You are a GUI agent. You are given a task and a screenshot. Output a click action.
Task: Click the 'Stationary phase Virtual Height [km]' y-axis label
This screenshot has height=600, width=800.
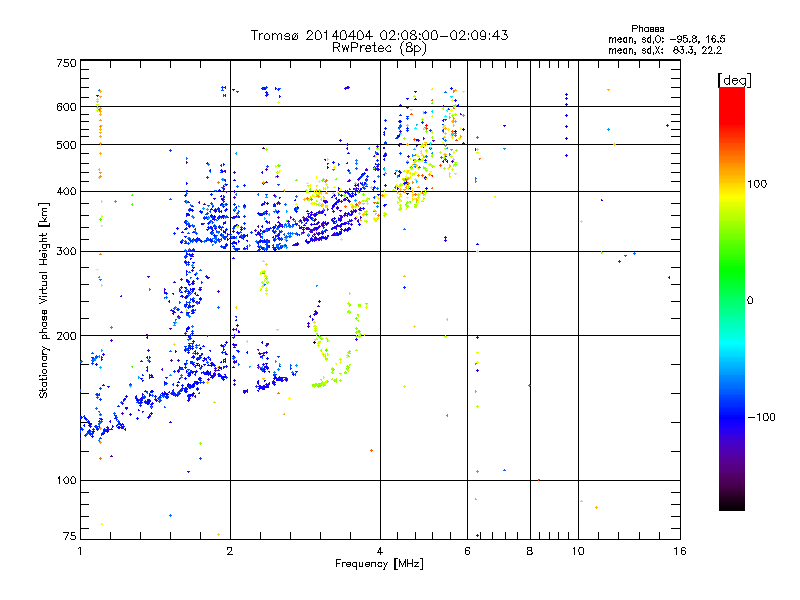[x=44, y=300]
